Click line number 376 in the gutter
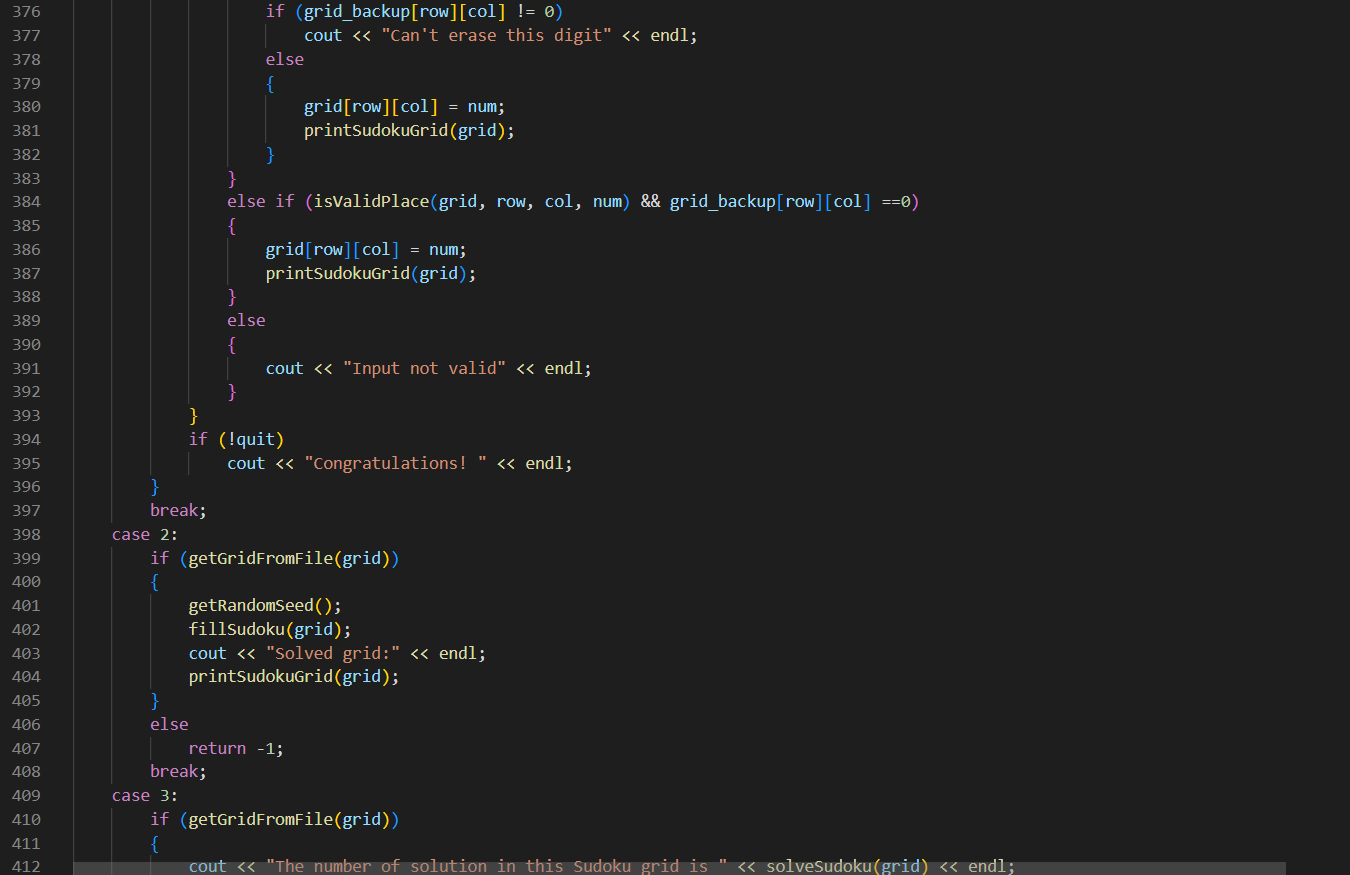1350x875 pixels. pos(26,11)
